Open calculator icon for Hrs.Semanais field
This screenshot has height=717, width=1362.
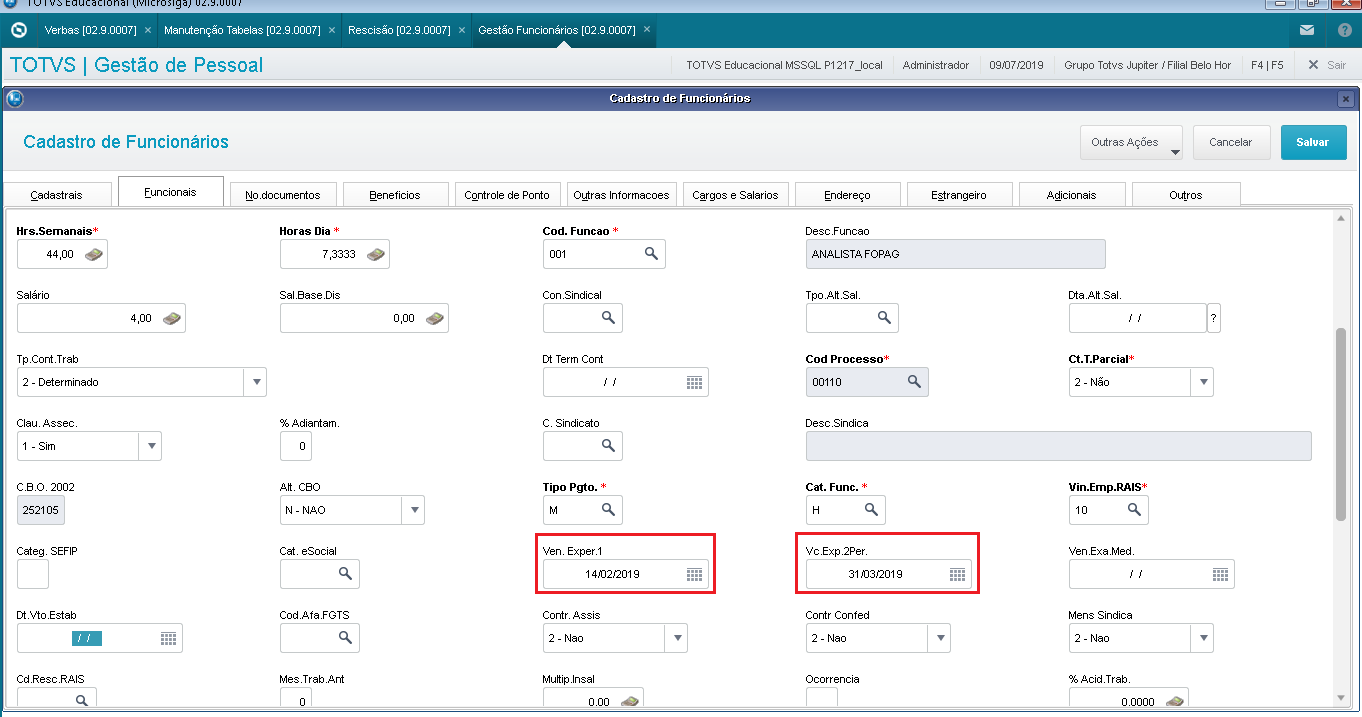pyautogui.click(x=93, y=255)
